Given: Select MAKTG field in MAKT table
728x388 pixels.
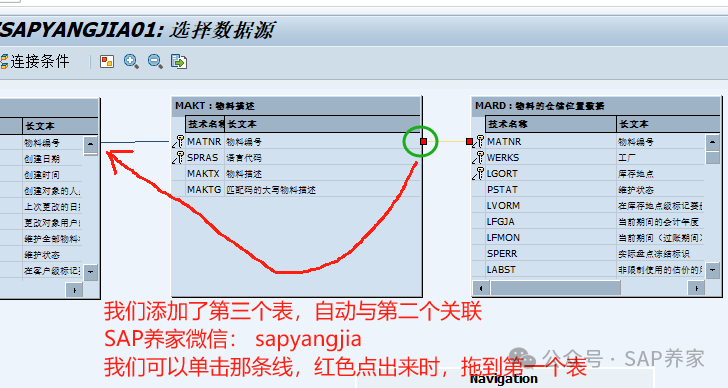Looking at the screenshot, I should click(x=204, y=190).
